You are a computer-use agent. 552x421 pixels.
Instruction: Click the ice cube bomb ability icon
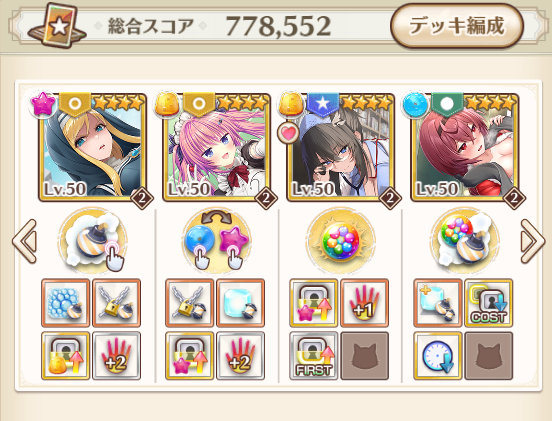point(240,303)
